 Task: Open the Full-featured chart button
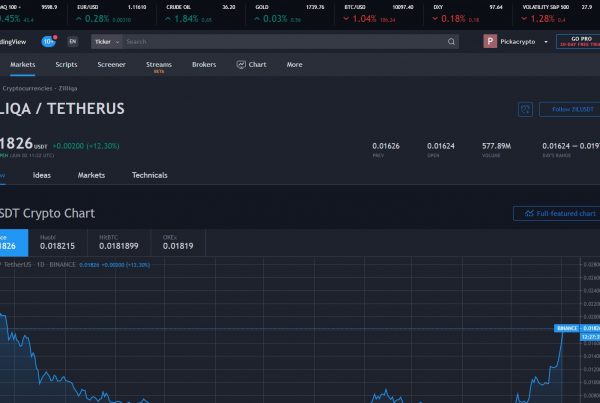pos(557,214)
